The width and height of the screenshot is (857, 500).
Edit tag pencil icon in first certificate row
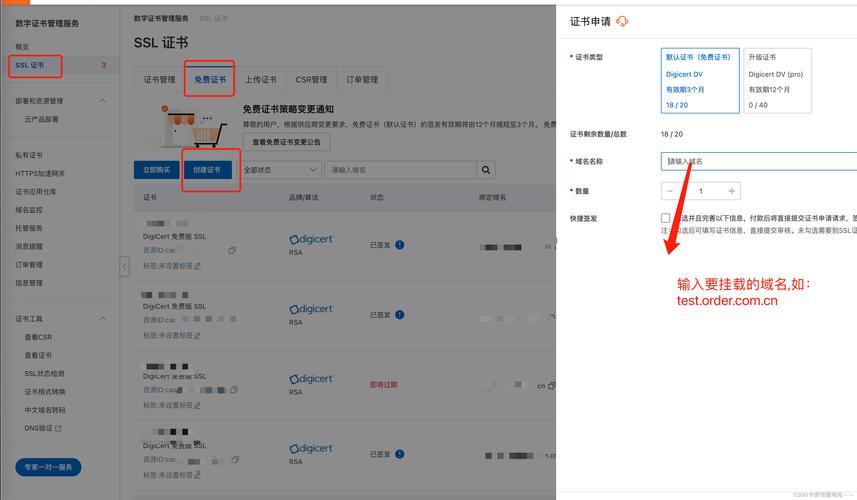click(197, 266)
